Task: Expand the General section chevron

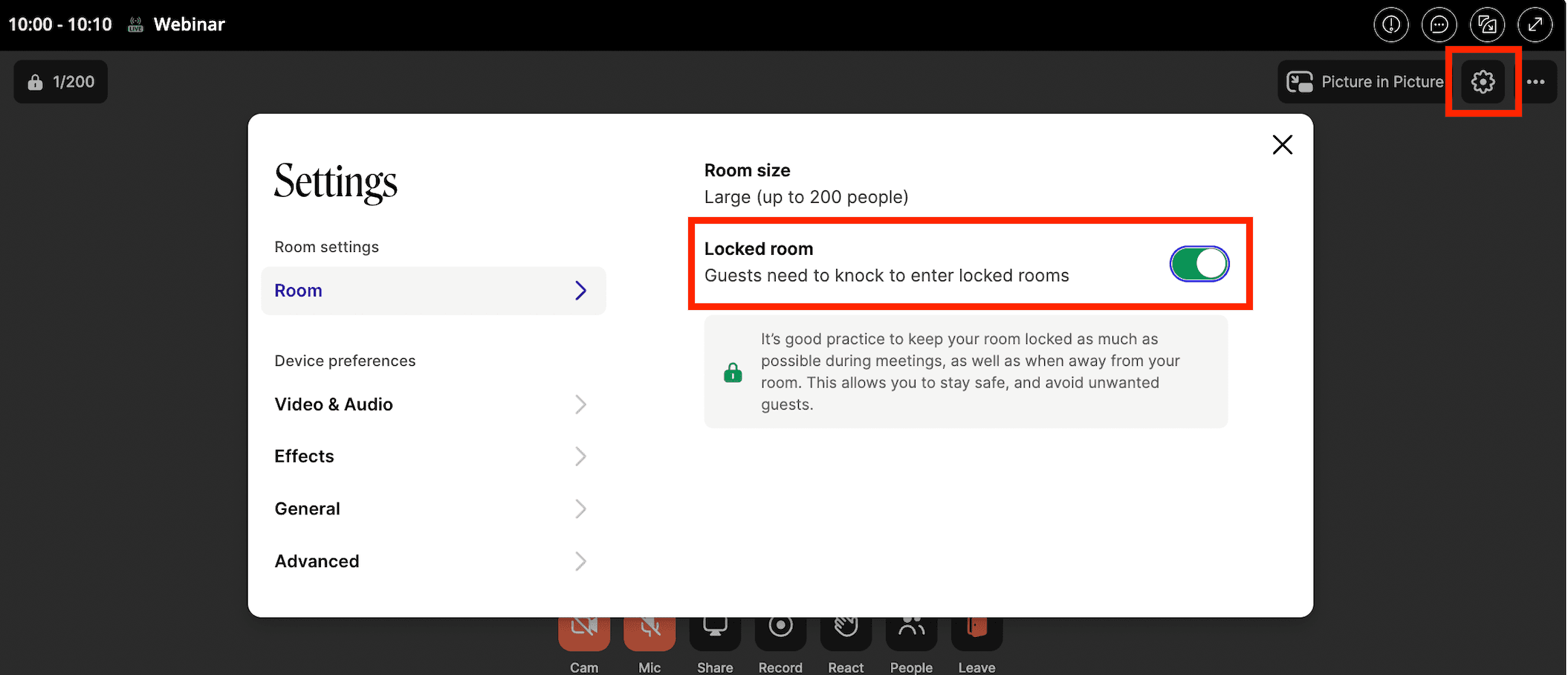Action: pyautogui.click(x=580, y=509)
